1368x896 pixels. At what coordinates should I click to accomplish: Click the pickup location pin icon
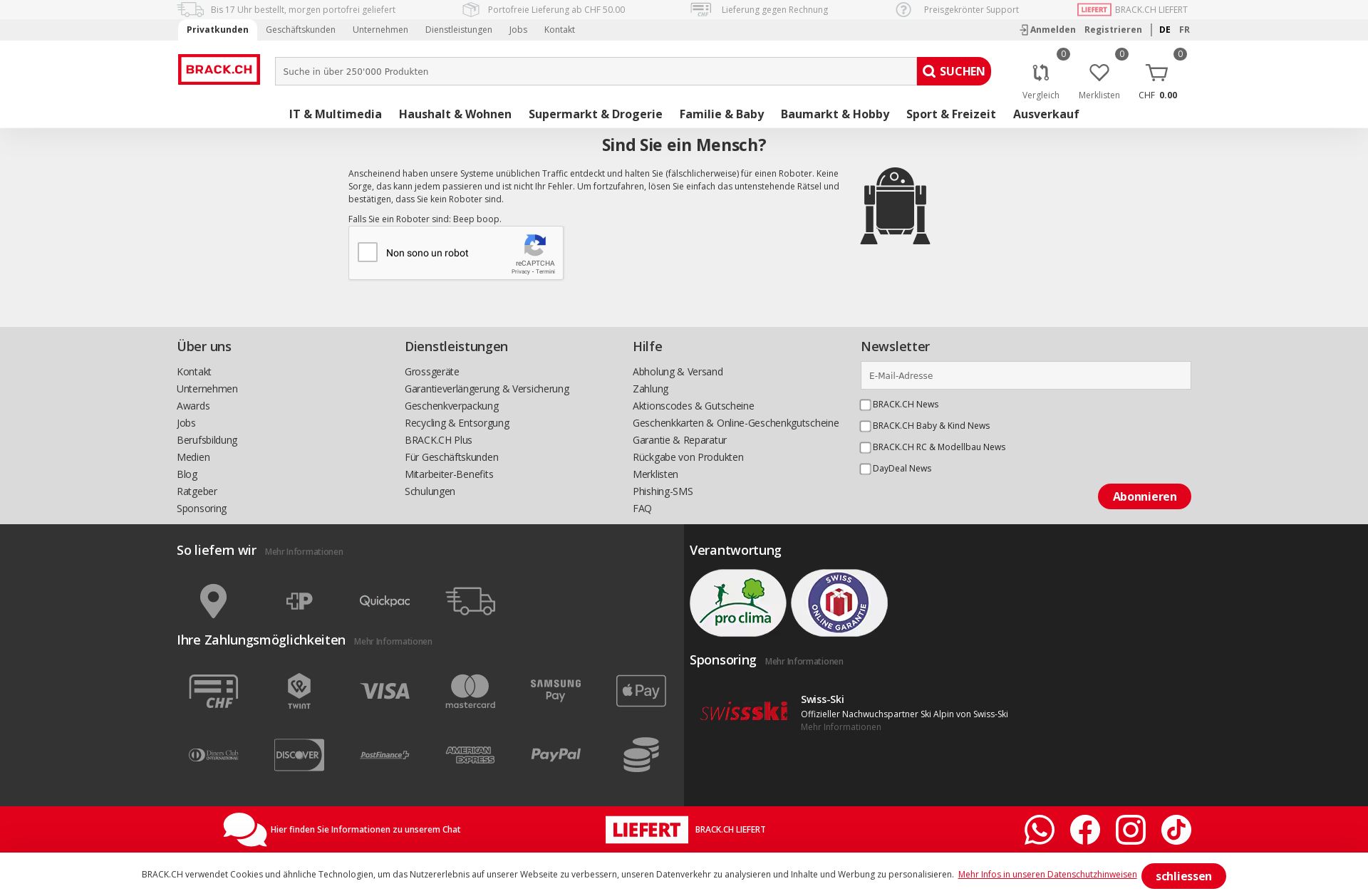click(x=213, y=600)
